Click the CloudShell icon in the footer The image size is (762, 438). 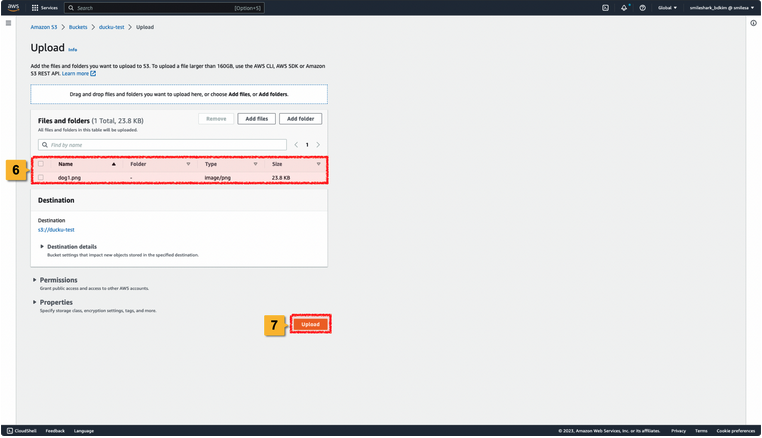10,431
